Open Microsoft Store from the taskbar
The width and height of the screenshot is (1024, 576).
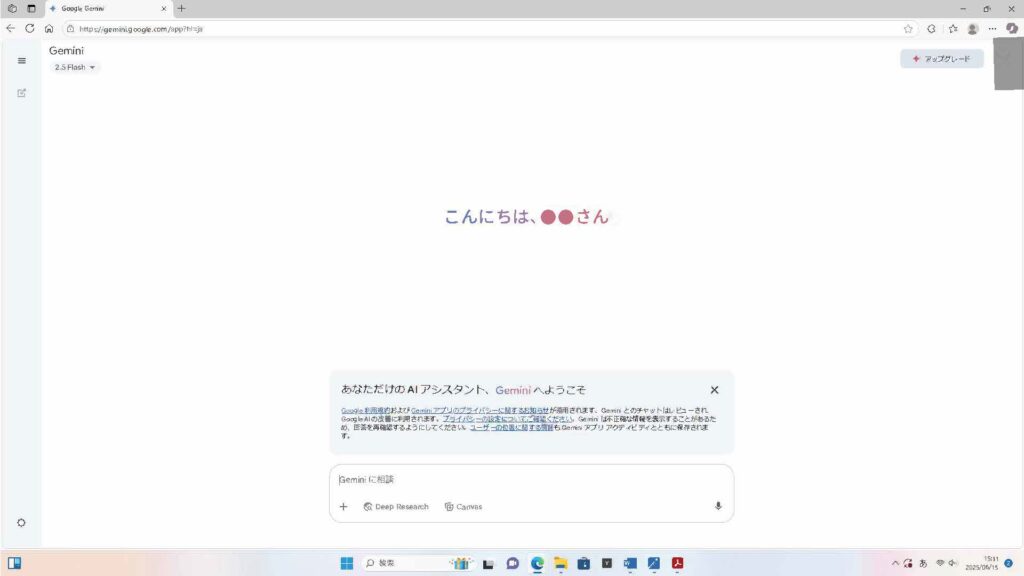click(584, 563)
